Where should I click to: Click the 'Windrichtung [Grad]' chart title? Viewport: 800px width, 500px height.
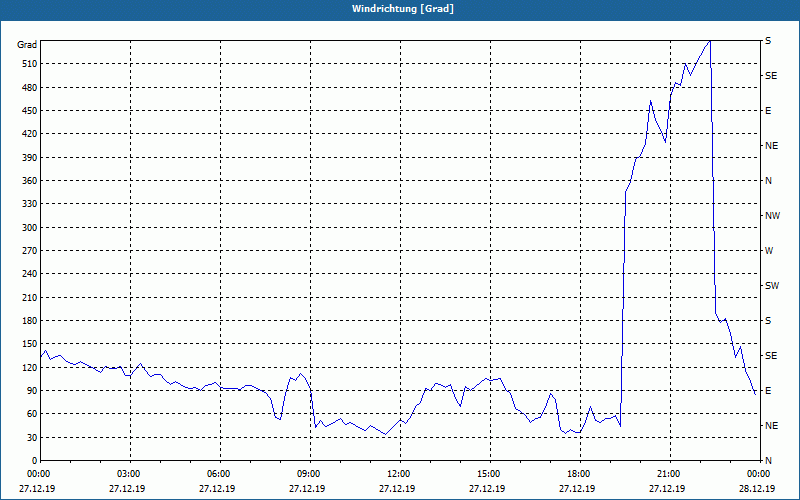[x=403, y=9]
